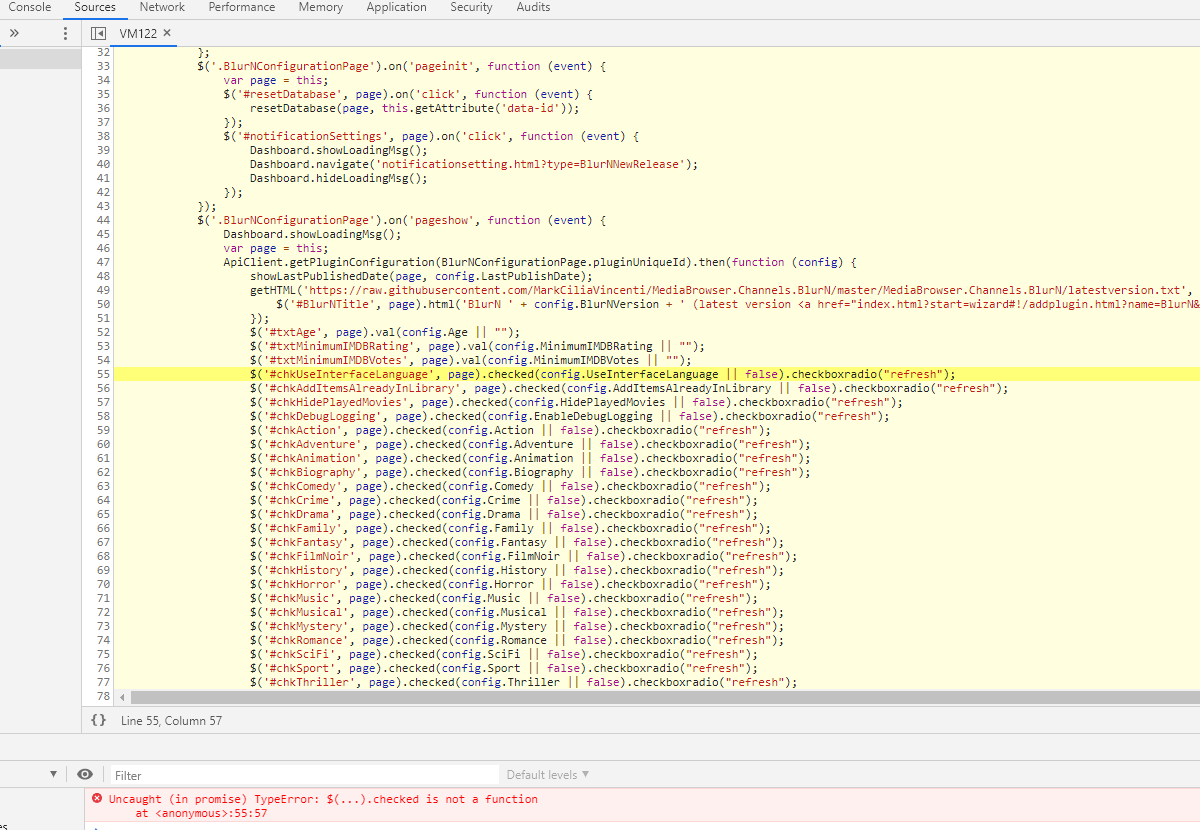Close the VM122 source tab
The width and height of the screenshot is (1200, 830).
166,32
